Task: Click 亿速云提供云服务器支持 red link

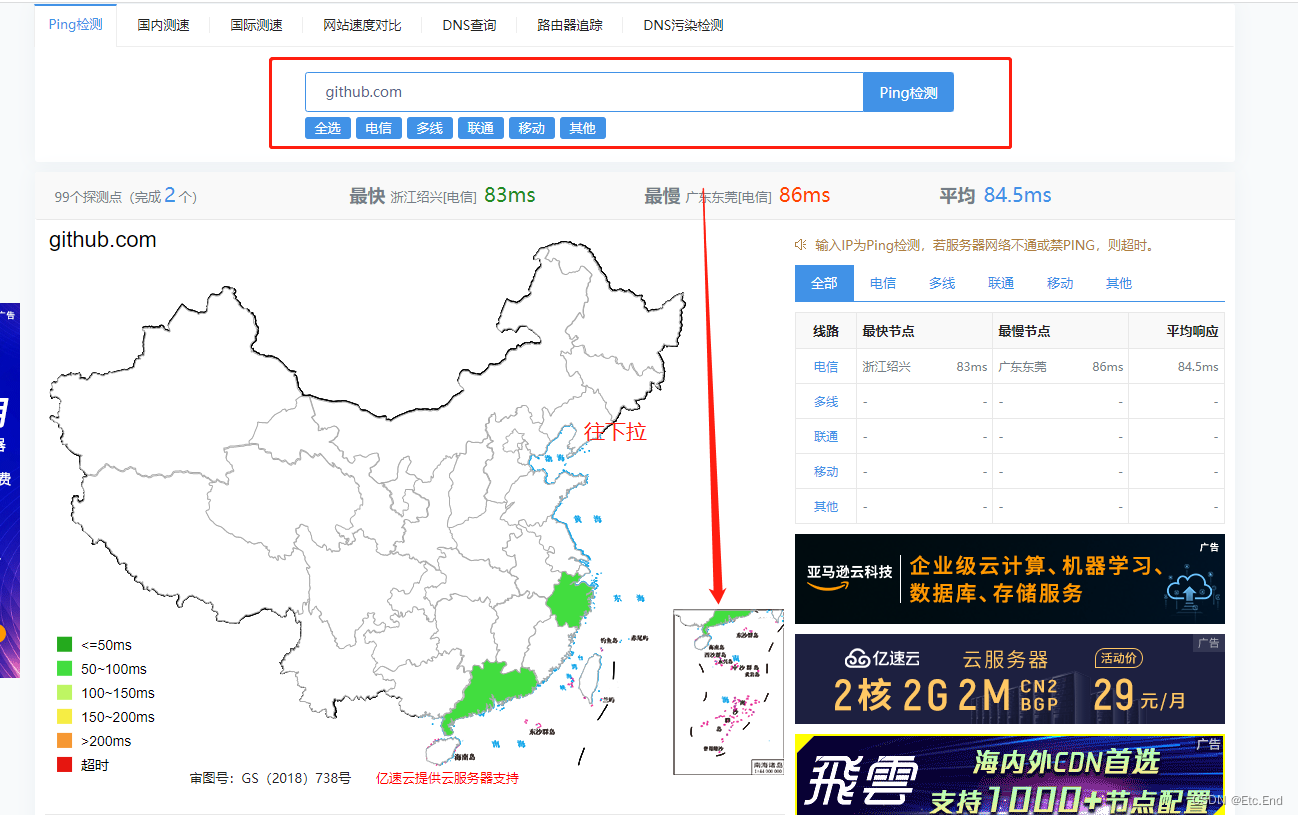Action: (447, 778)
